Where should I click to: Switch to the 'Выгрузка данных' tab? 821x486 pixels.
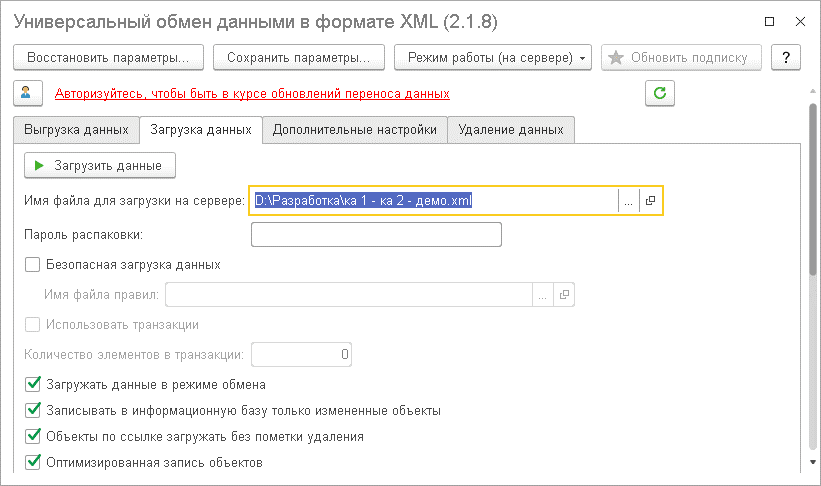[76, 130]
